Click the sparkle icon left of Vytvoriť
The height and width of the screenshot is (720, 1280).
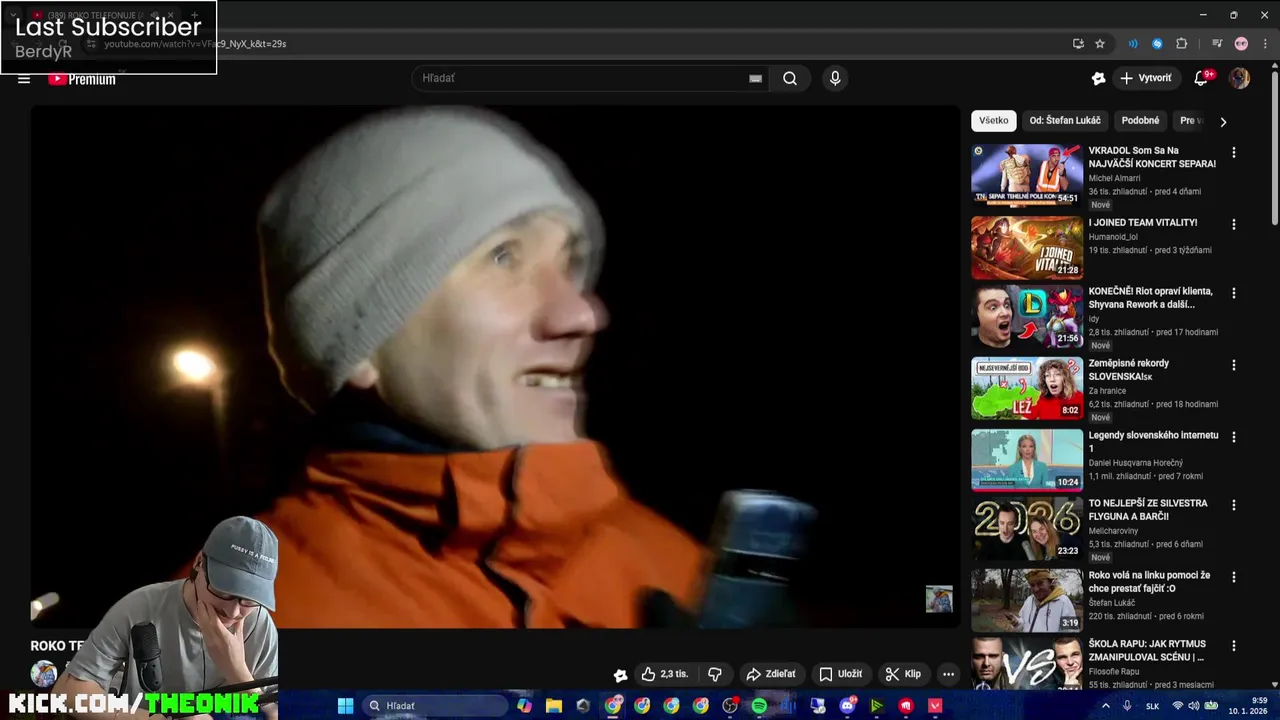(x=1098, y=78)
